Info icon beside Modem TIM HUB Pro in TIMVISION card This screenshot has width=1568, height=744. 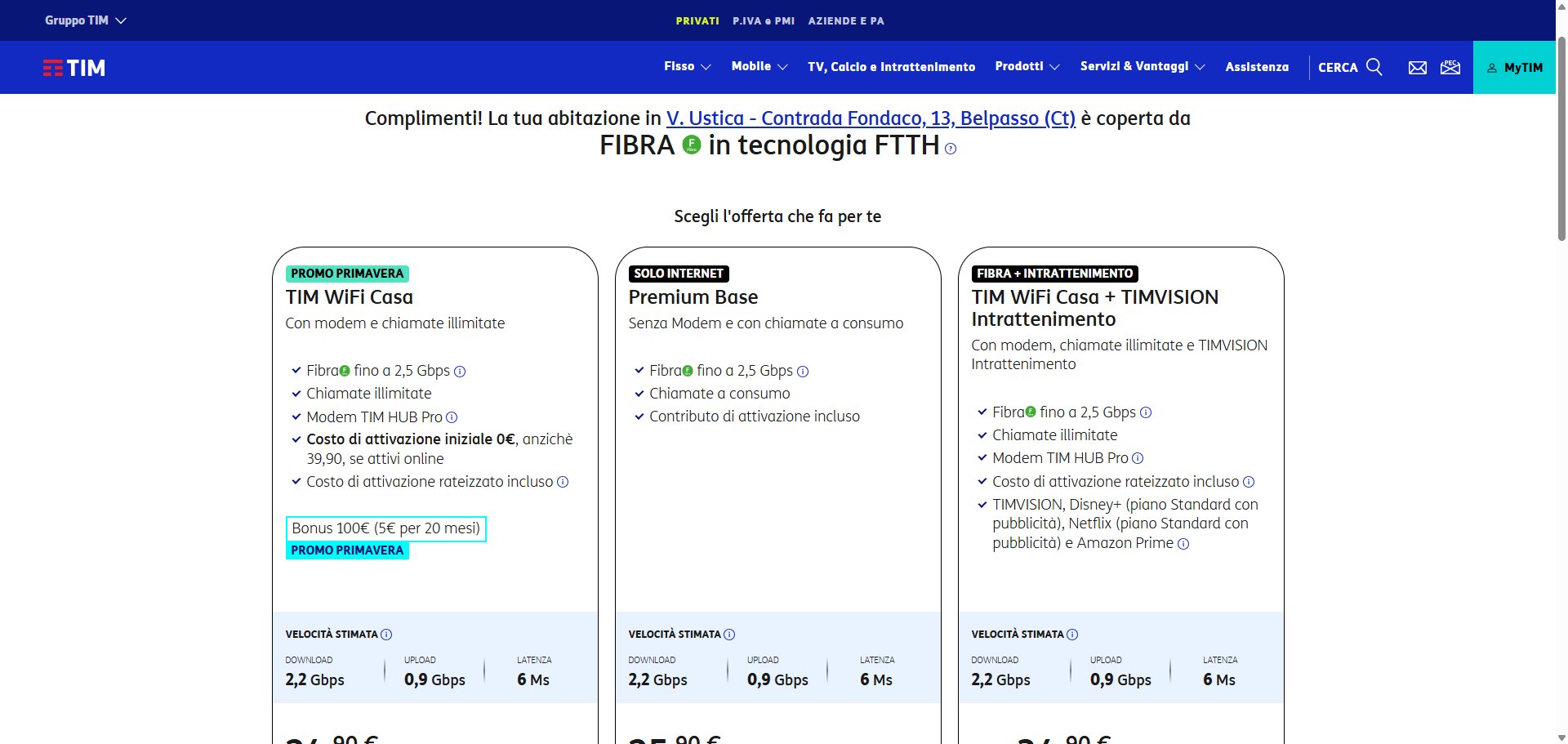coord(1138,458)
